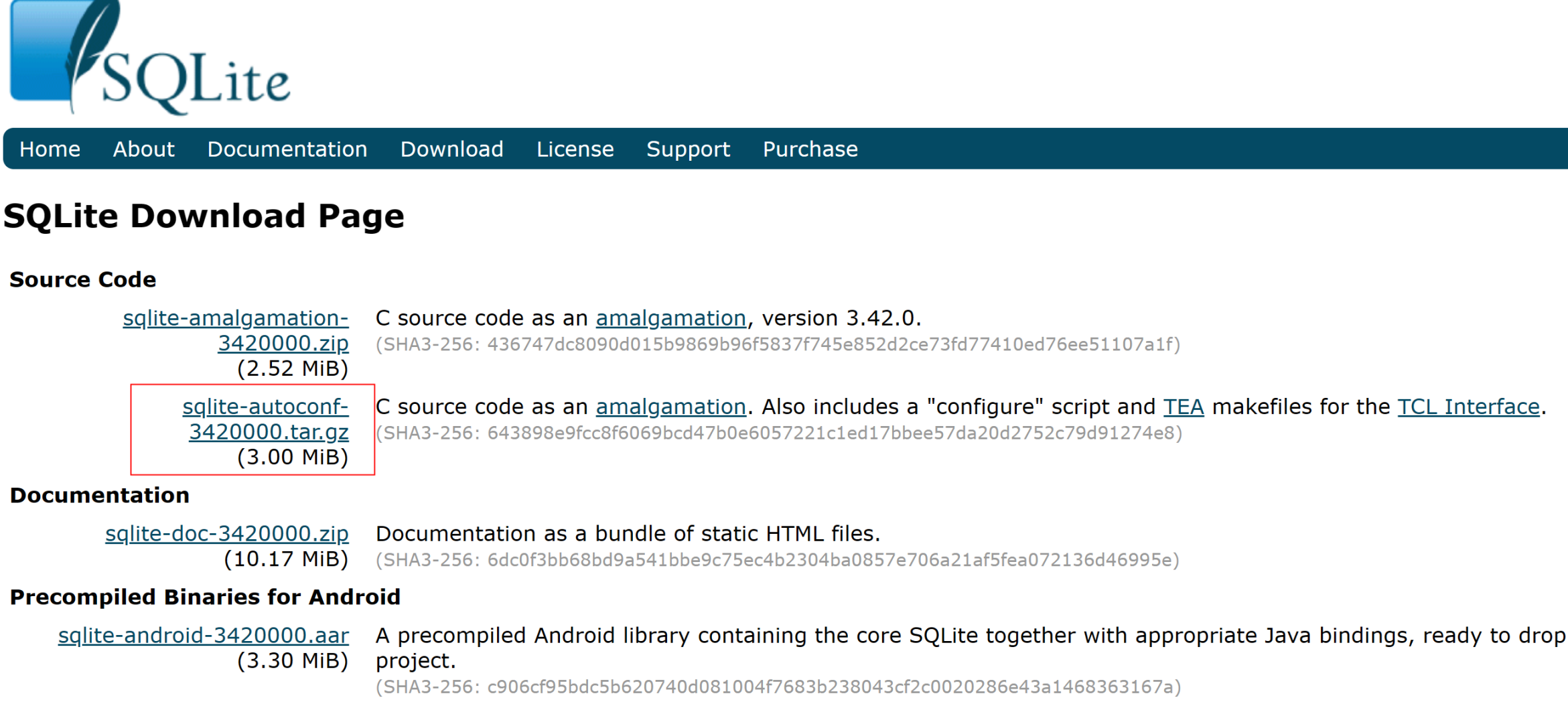Follow amalgamation link in configure script line

[670, 407]
